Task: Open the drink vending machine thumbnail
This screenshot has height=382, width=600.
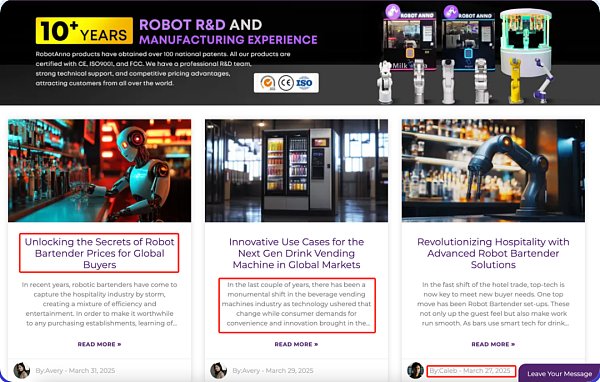Action: tap(296, 170)
